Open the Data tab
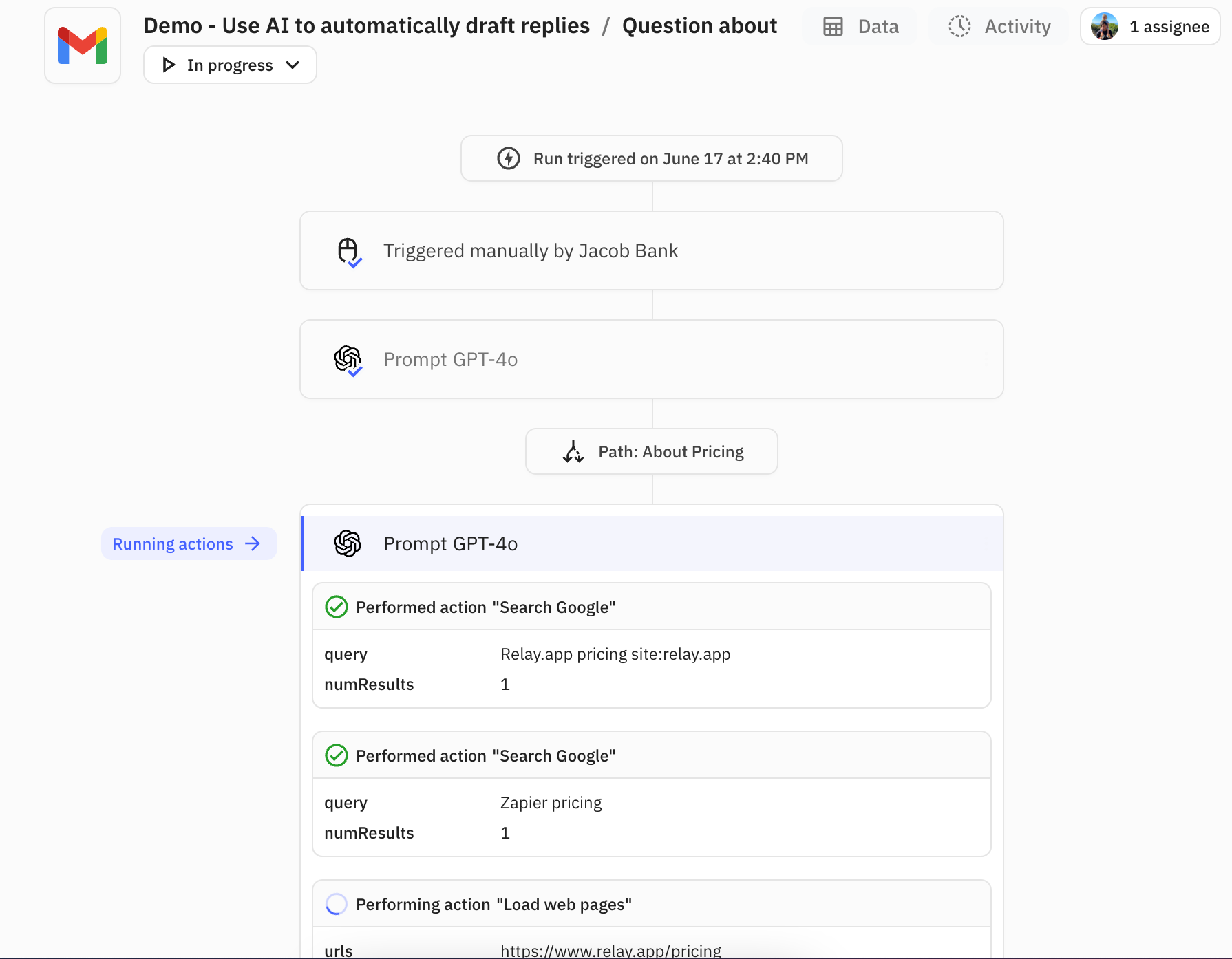This screenshot has width=1232, height=959. click(x=860, y=26)
